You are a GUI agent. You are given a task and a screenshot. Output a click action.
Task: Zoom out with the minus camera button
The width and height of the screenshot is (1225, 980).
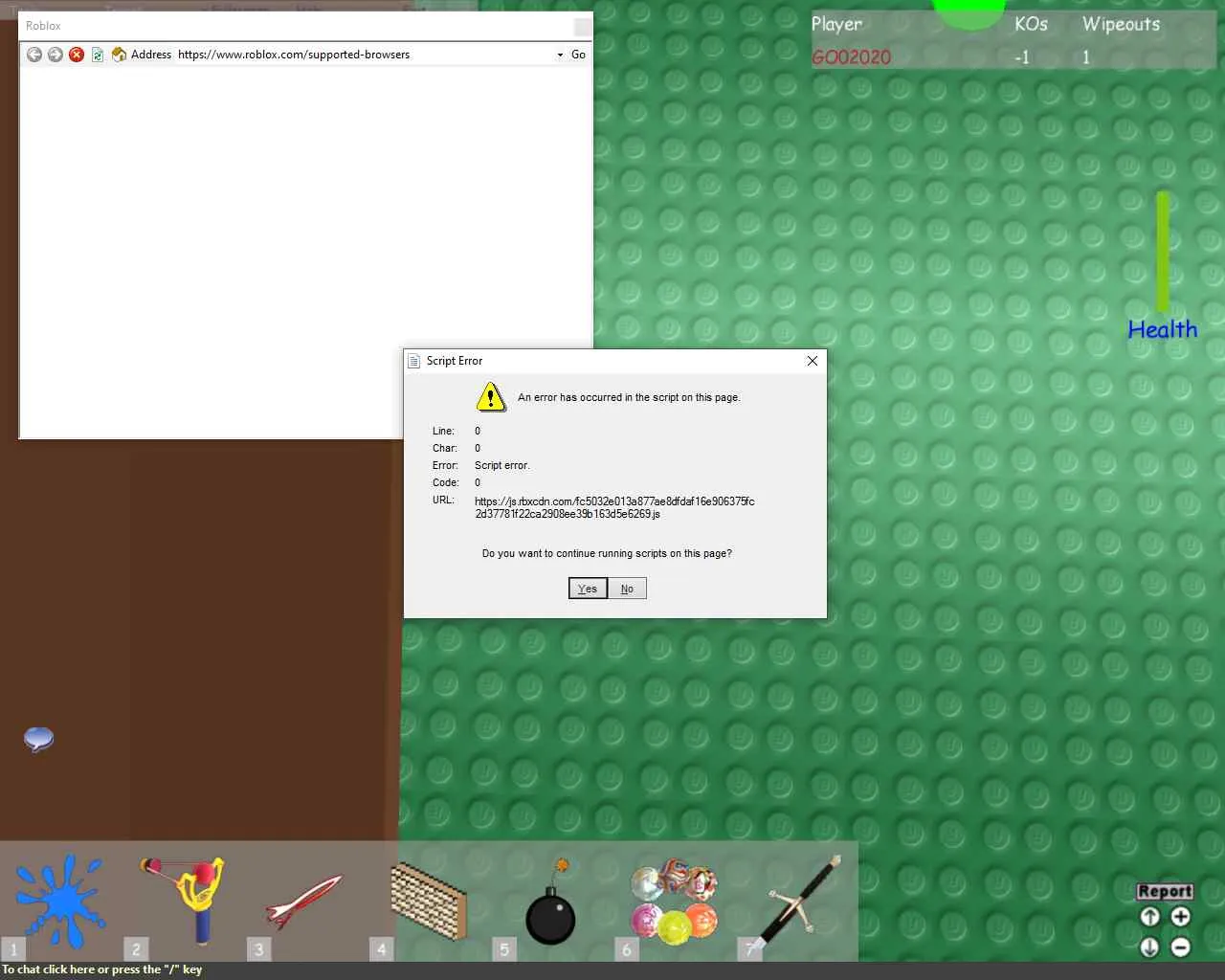click(1181, 947)
